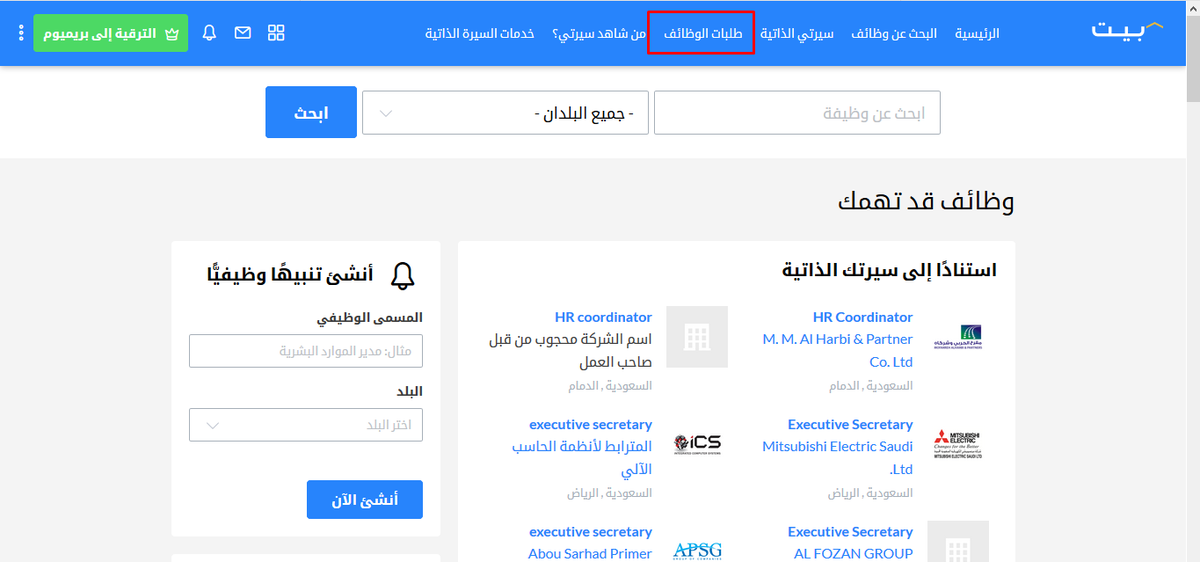This screenshot has width=1200, height=562.
Task: Click السعودية , الرياض under Mitsubishi Electric
Action: 871,493
